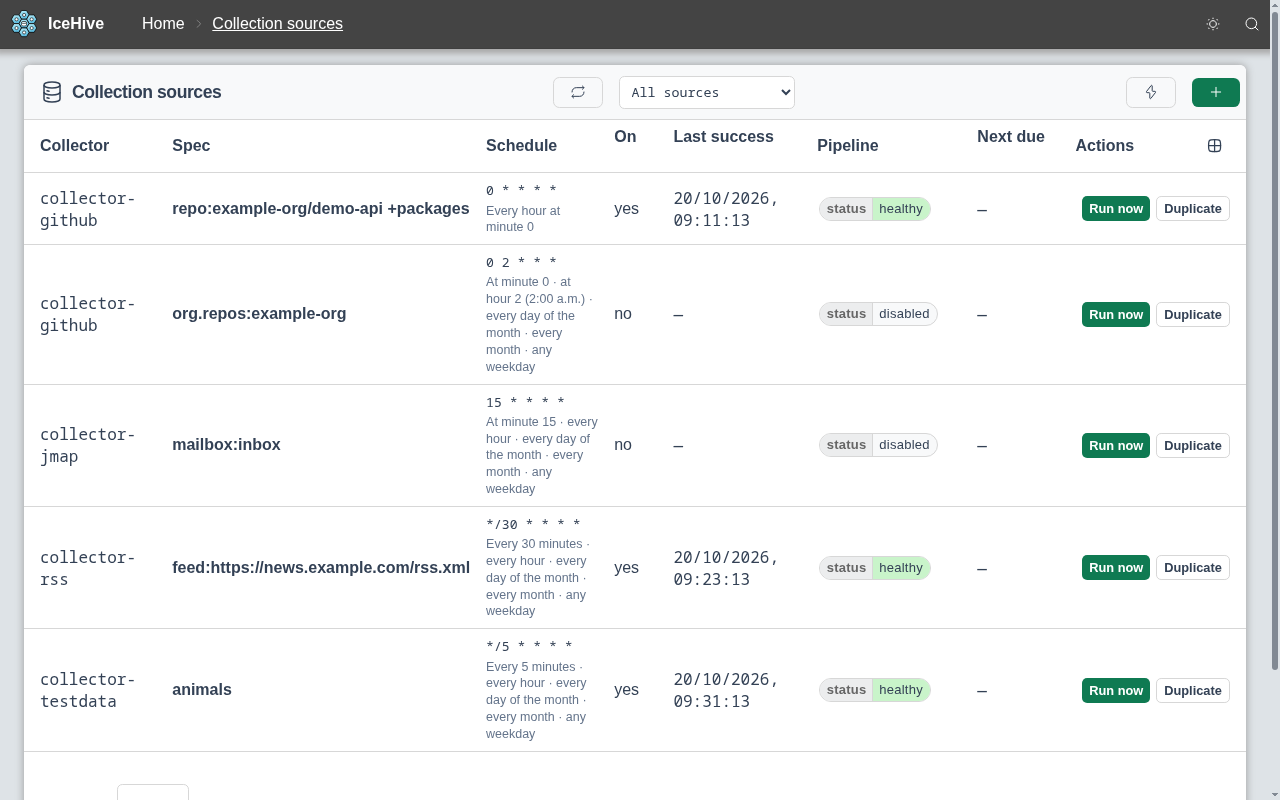Click the healthy status badge for animals

(875, 690)
